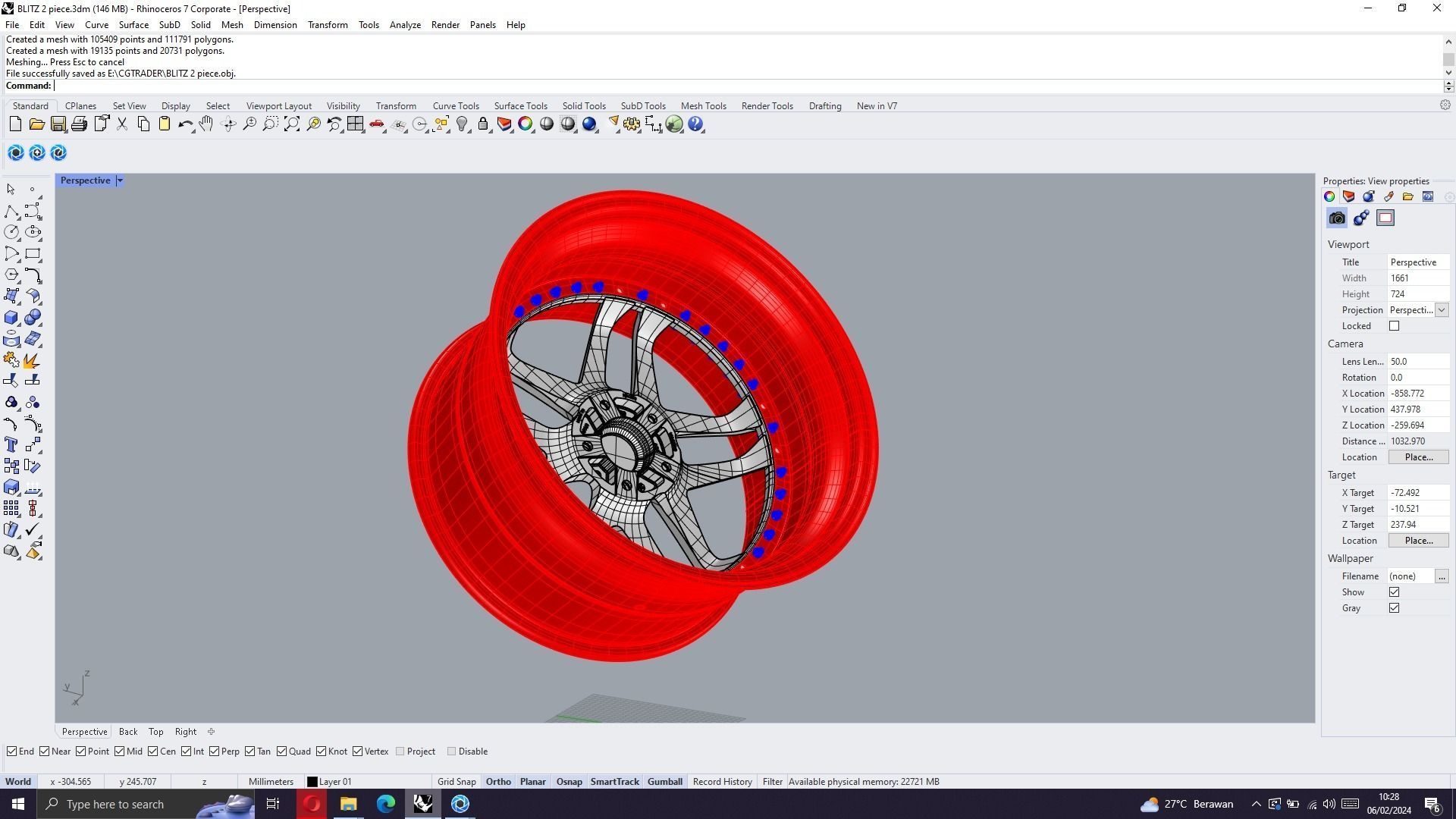Image resolution: width=1456 pixels, height=819 pixels.
Task: Select the Box solid tool icon
Action: pos(11,318)
